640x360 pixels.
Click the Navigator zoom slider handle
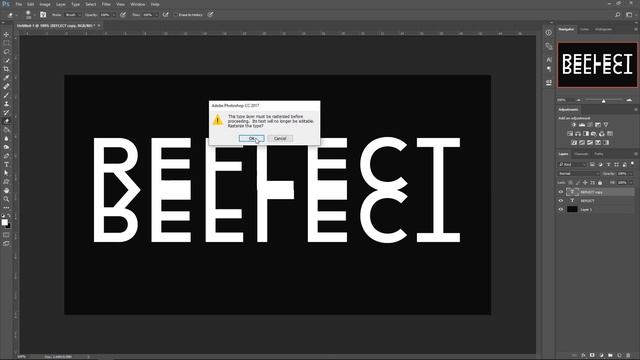pyautogui.click(x=604, y=100)
